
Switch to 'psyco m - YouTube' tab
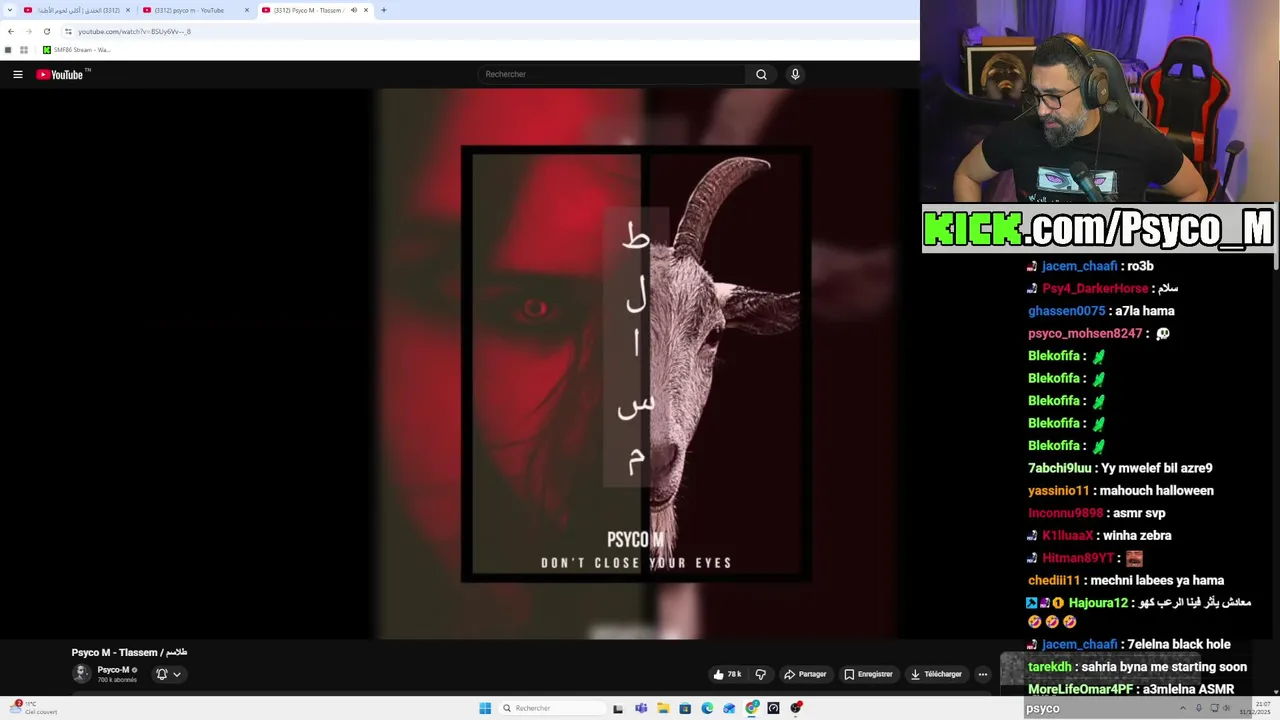click(x=195, y=10)
